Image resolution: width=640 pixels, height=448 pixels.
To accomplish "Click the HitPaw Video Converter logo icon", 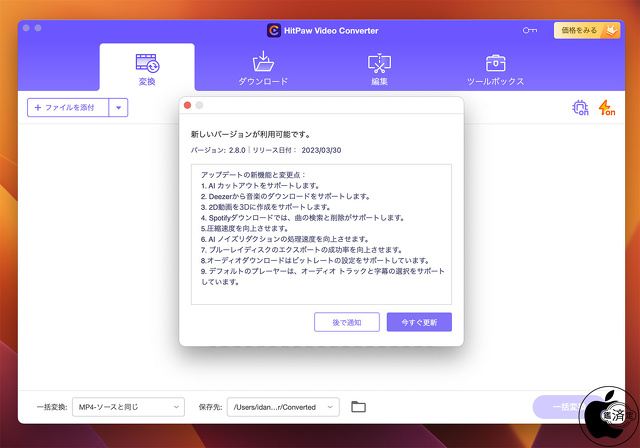I will pyautogui.click(x=274, y=30).
